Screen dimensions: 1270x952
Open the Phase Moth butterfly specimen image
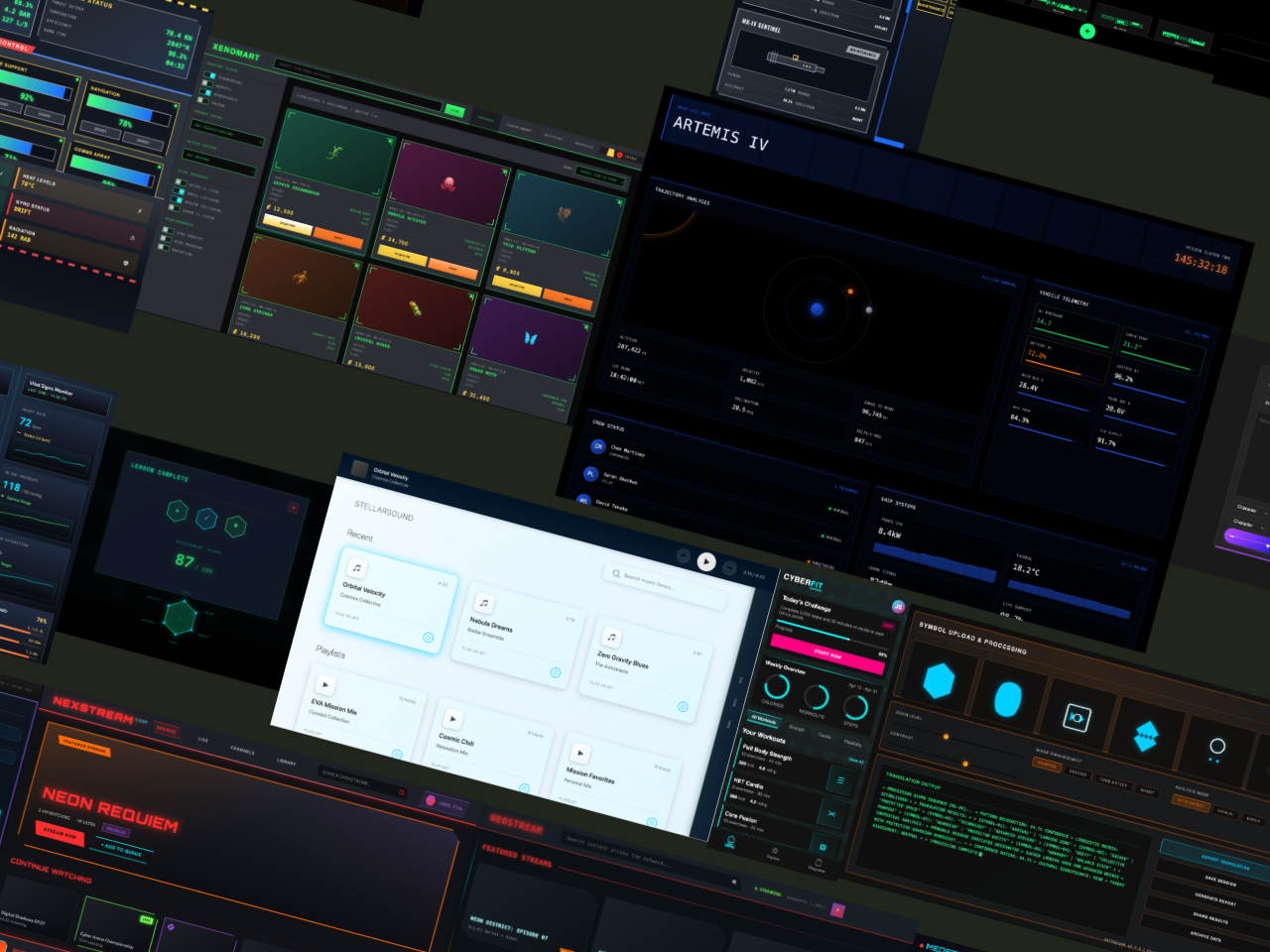[x=530, y=338]
